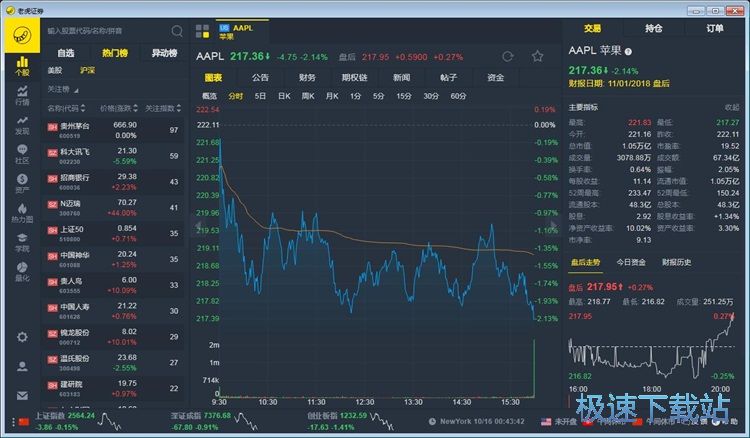Click the 资产 assets sidebar icon
The image size is (750, 438).
pos(21,183)
